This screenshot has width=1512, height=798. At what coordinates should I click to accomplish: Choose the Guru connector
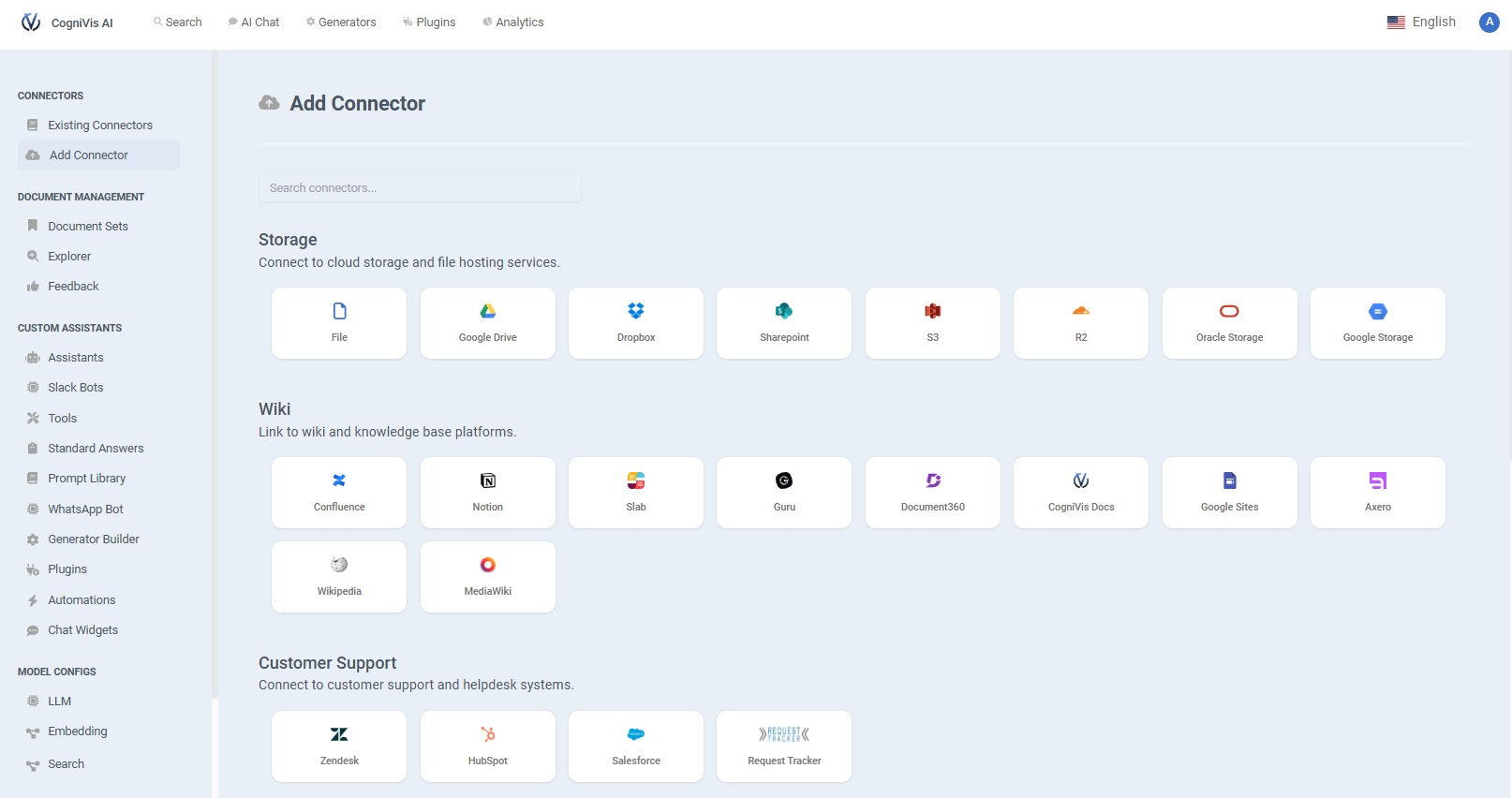click(x=784, y=493)
